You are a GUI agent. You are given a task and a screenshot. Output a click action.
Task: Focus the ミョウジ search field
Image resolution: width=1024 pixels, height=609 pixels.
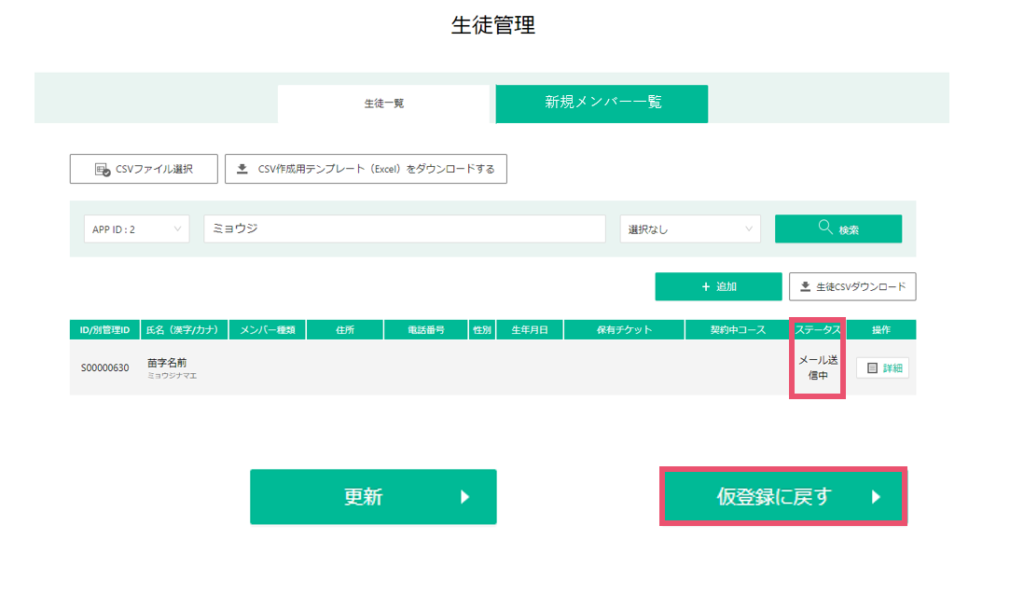pyautogui.click(x=404, y=228)
